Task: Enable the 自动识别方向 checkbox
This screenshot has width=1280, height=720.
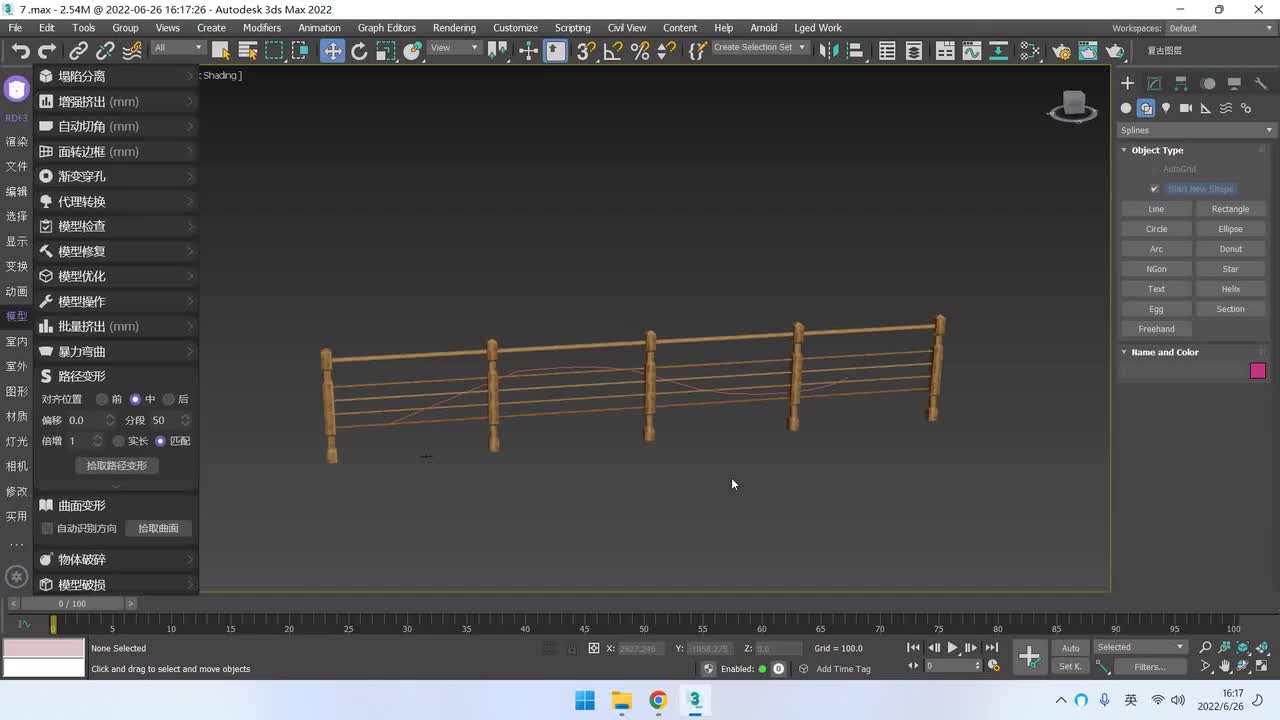Action: [x=46, y=528]
